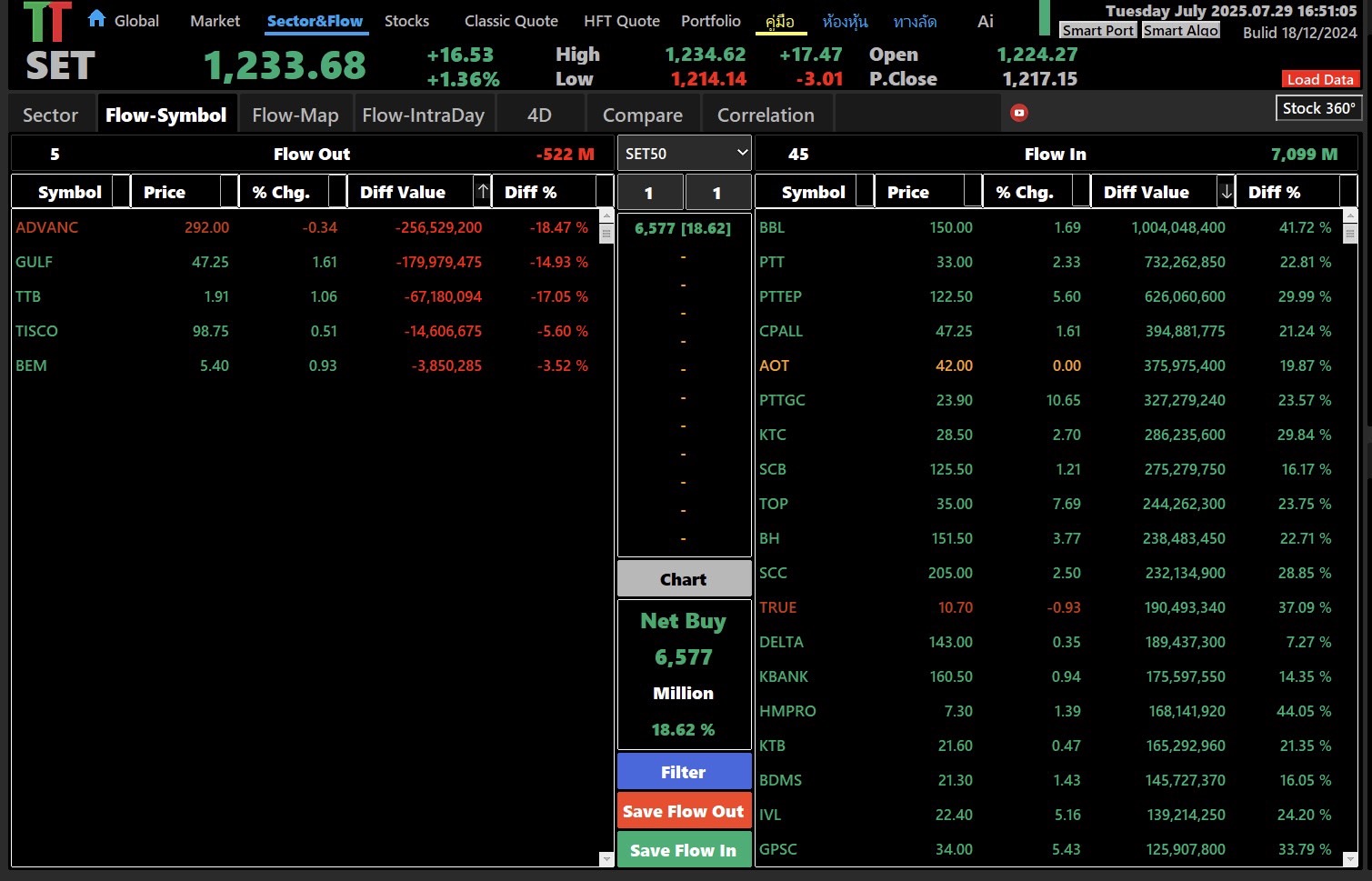Screen dimensions: 1372x881
Task: Click the Smart Port button
Action: 1098,30
